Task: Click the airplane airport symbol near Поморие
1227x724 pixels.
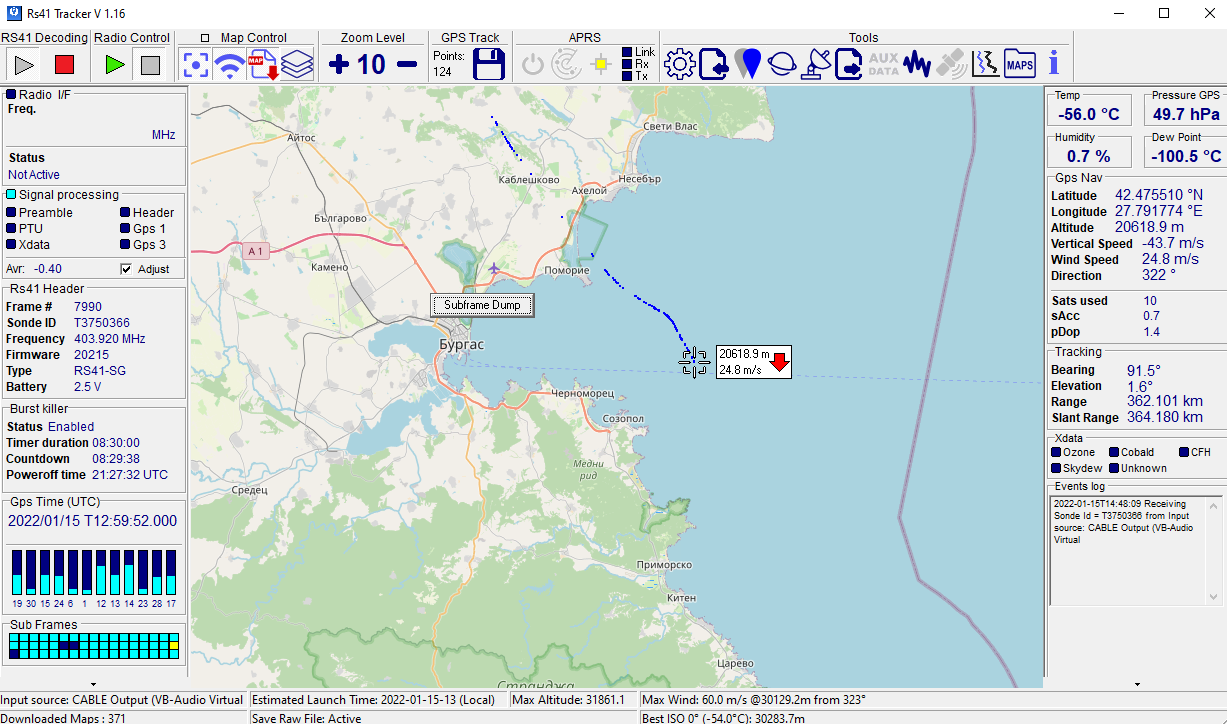Action: click(x=494, y=268)
